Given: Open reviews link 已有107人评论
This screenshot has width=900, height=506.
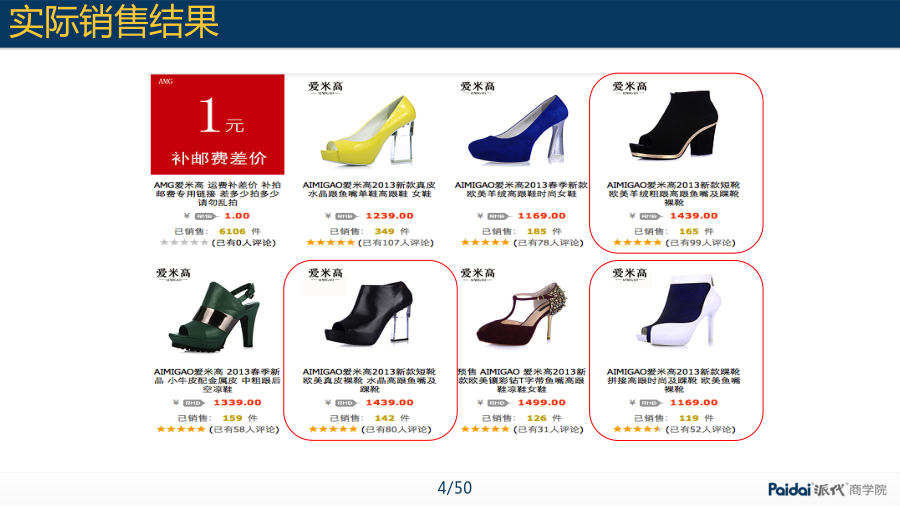Looking at the screenshot, I should coord(396,243).
